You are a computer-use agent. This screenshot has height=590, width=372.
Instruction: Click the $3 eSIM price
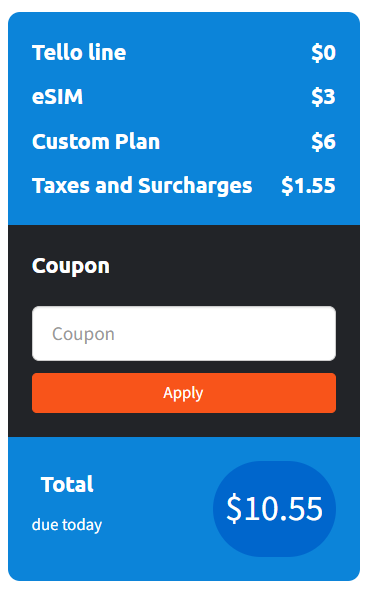323,97
